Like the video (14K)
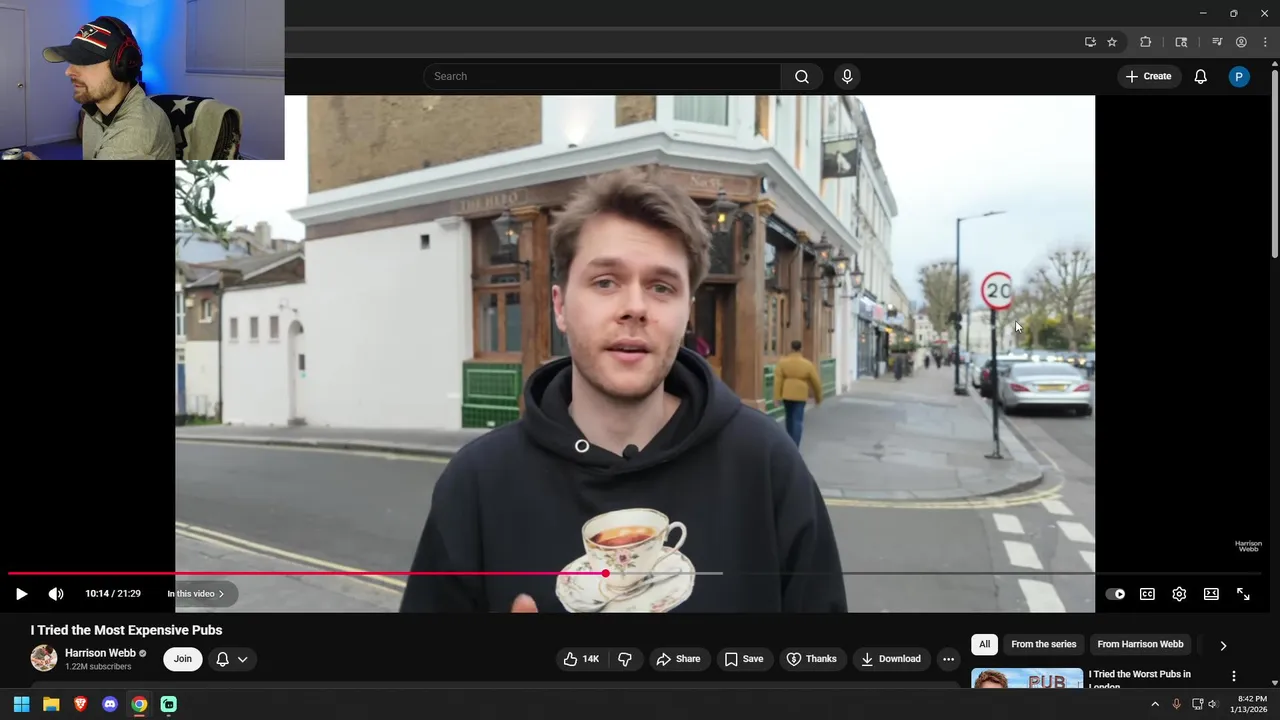 (581, 659)
